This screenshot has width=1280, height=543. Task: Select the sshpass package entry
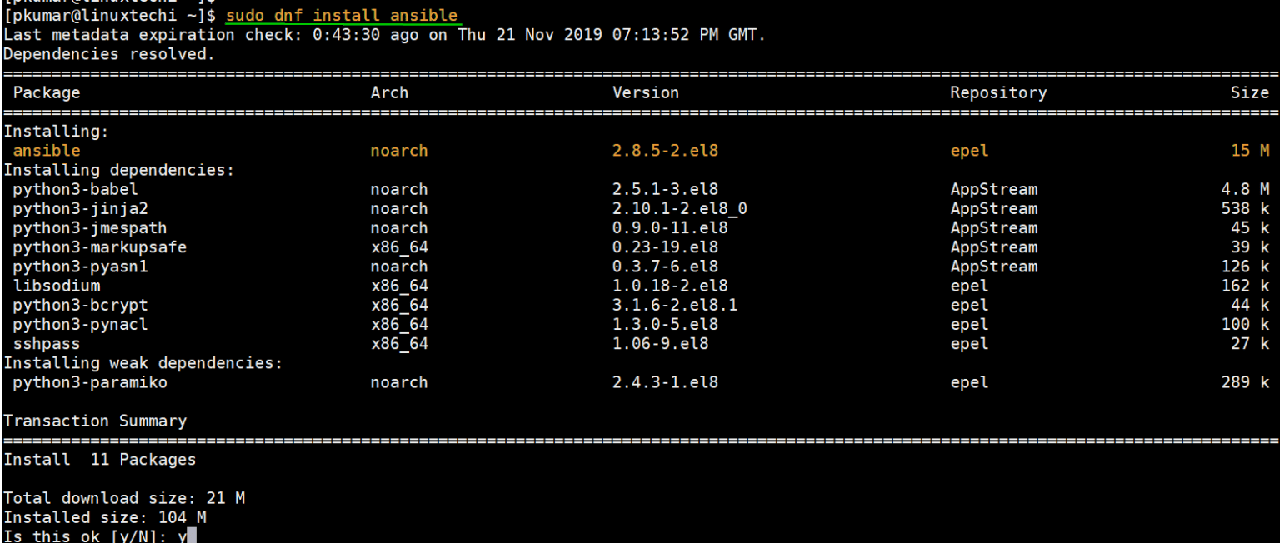(x=46, y=344)
